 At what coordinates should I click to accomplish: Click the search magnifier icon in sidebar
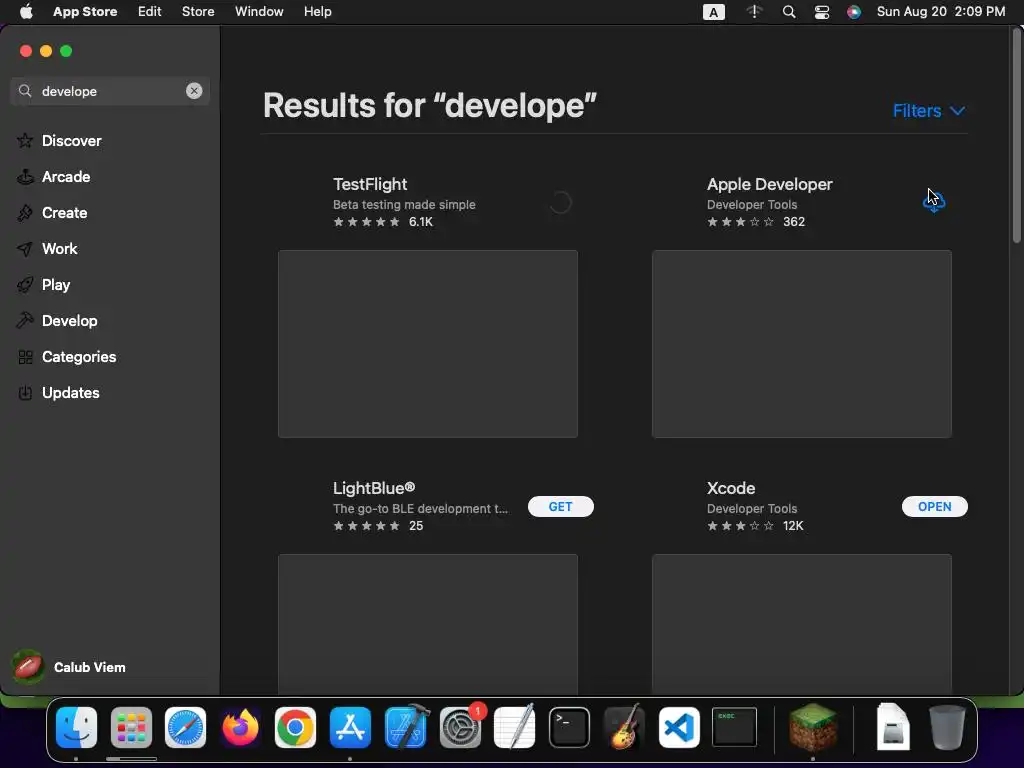(x=25, y=91)
